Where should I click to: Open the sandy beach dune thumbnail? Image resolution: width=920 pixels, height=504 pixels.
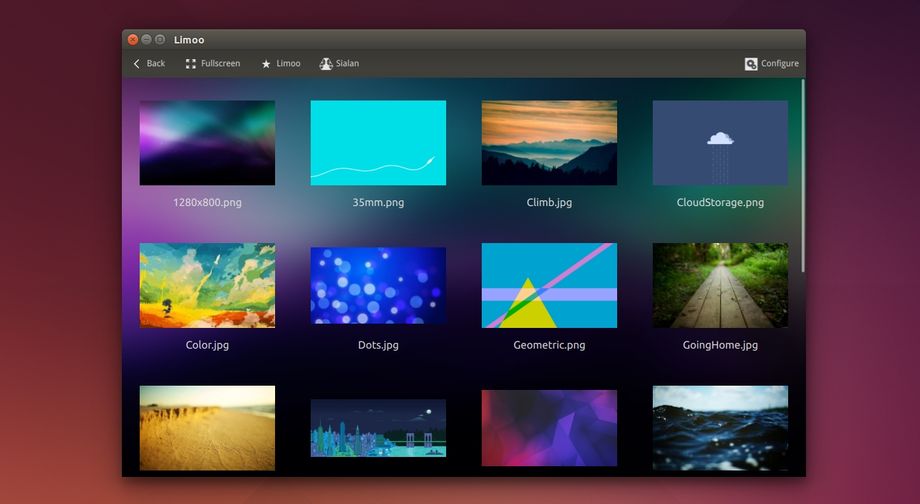tap(207, 428)
